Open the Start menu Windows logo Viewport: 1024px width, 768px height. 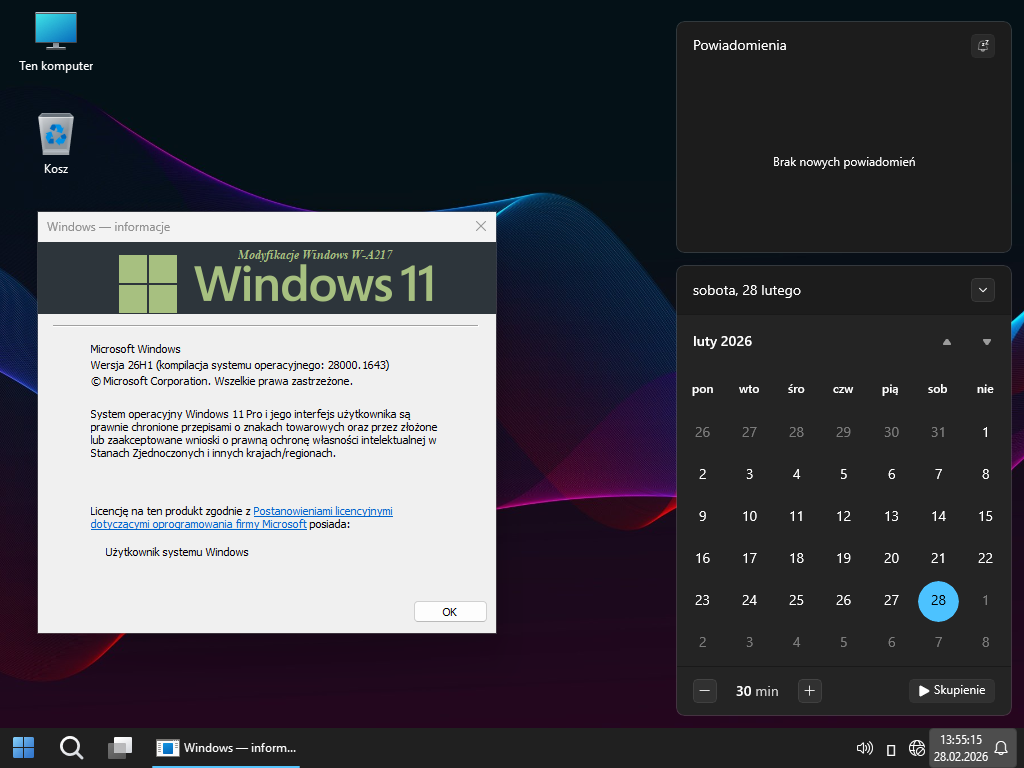point(23,747)
